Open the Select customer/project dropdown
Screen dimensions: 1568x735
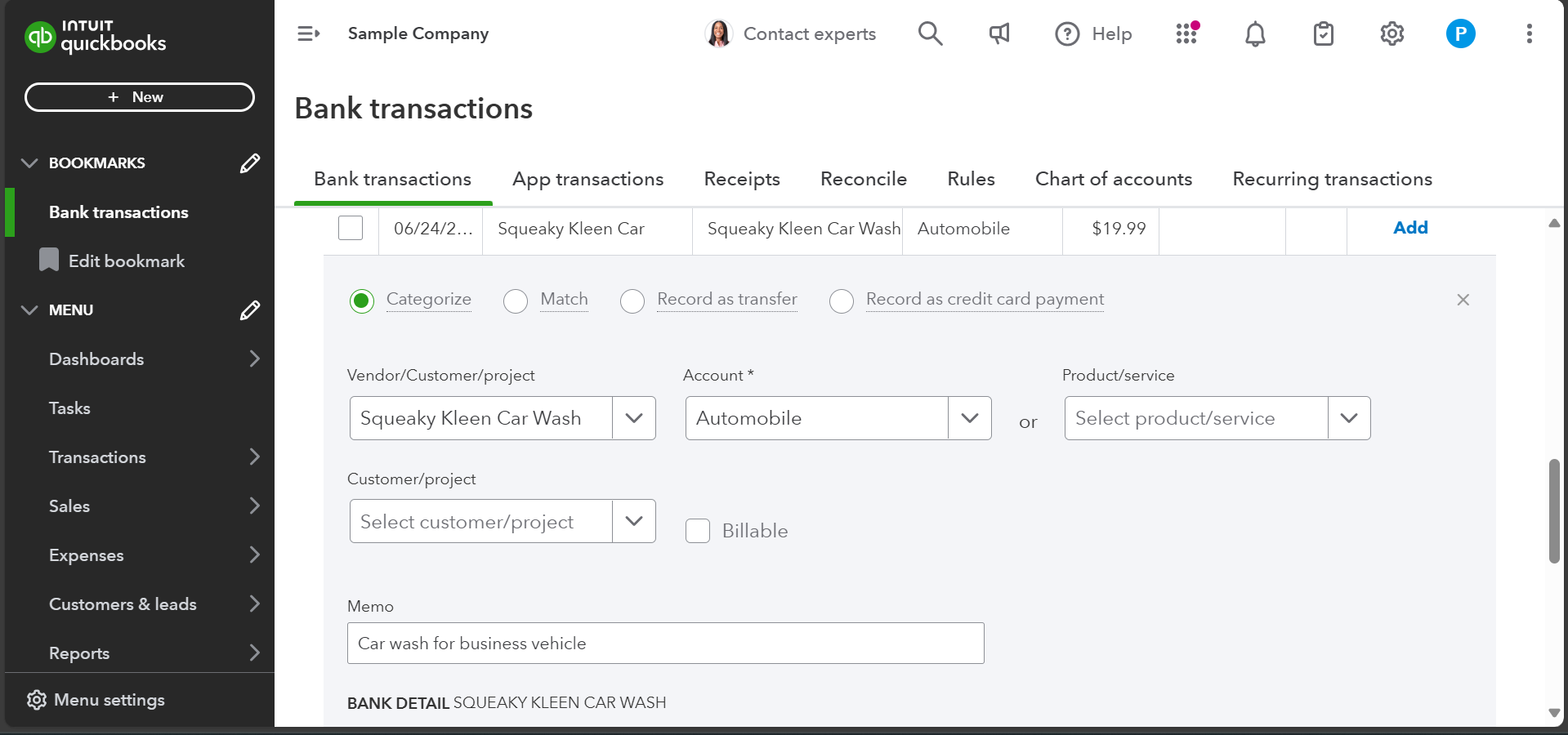tap(633, 521)
